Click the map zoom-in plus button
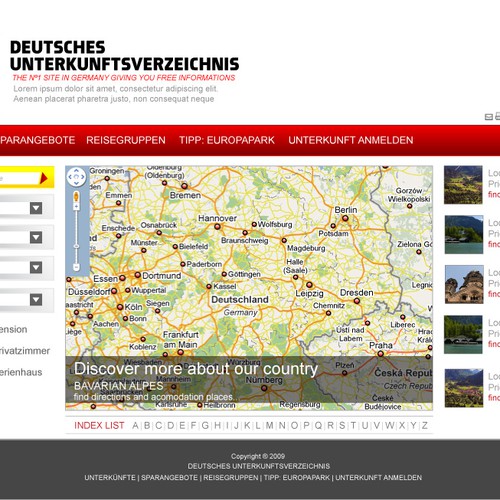The image size is (500, 500). coord(76,207)
